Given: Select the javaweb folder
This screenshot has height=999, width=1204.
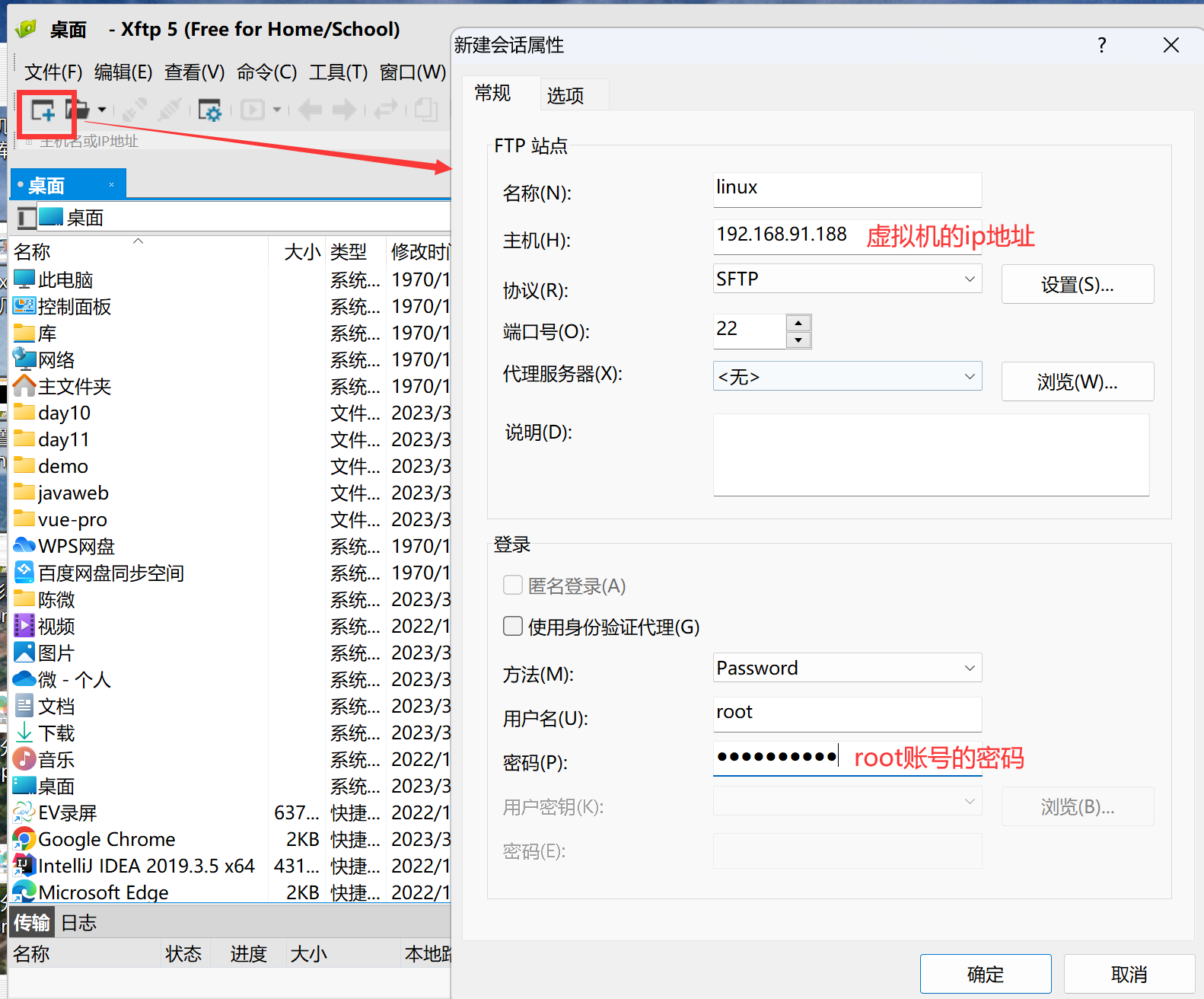Looking at the screenshot, I should pyautogui.click(x=61, y=493).
